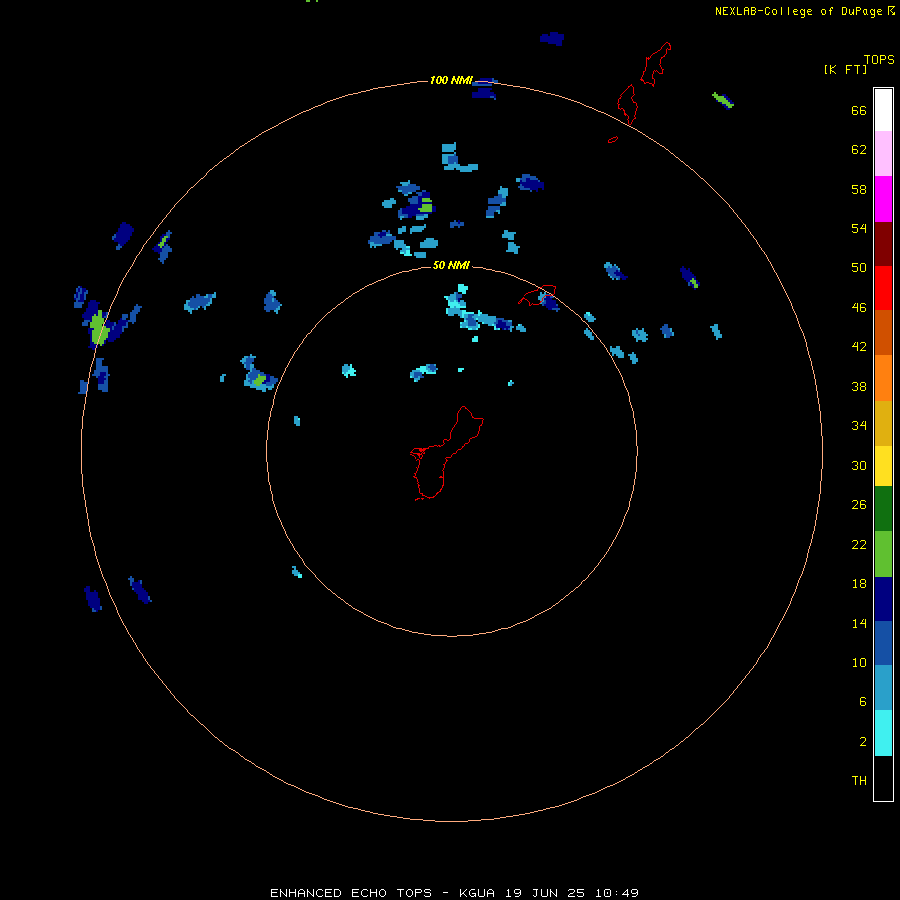The image size is (900, 900).
Task: Pick the dark orange legend swatch
Action: click(883, 332)
